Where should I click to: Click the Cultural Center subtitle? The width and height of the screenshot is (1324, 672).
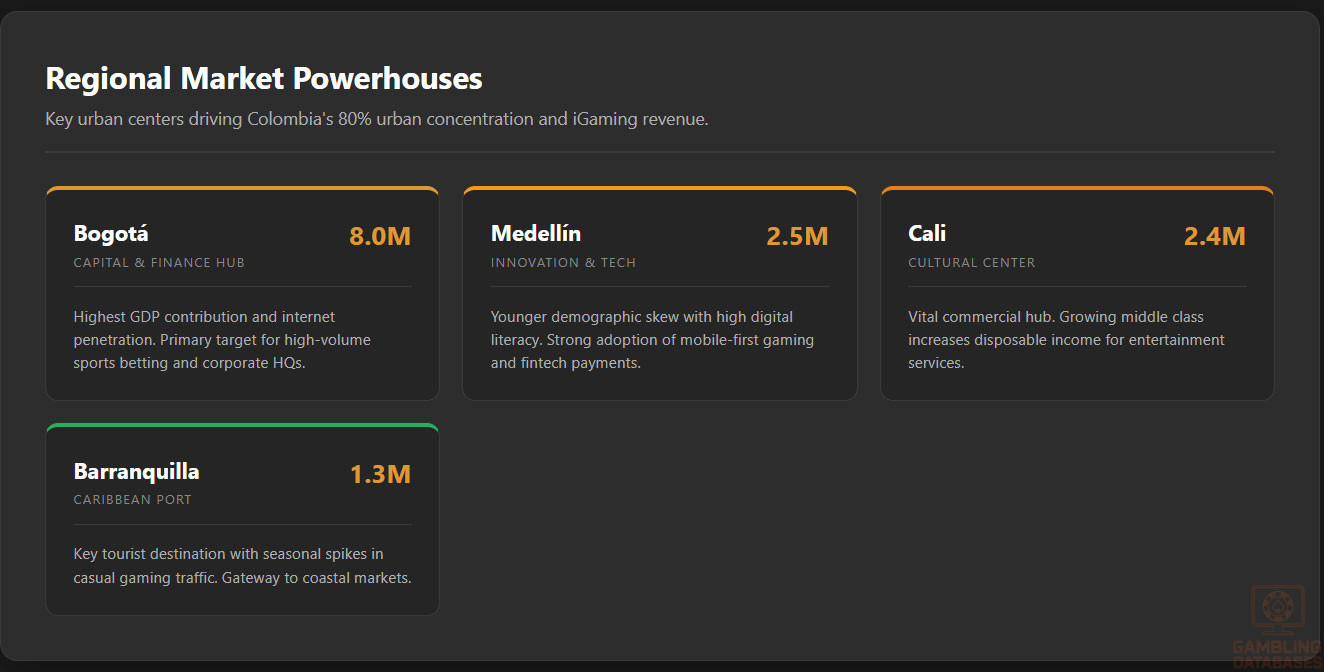point(971,263)
